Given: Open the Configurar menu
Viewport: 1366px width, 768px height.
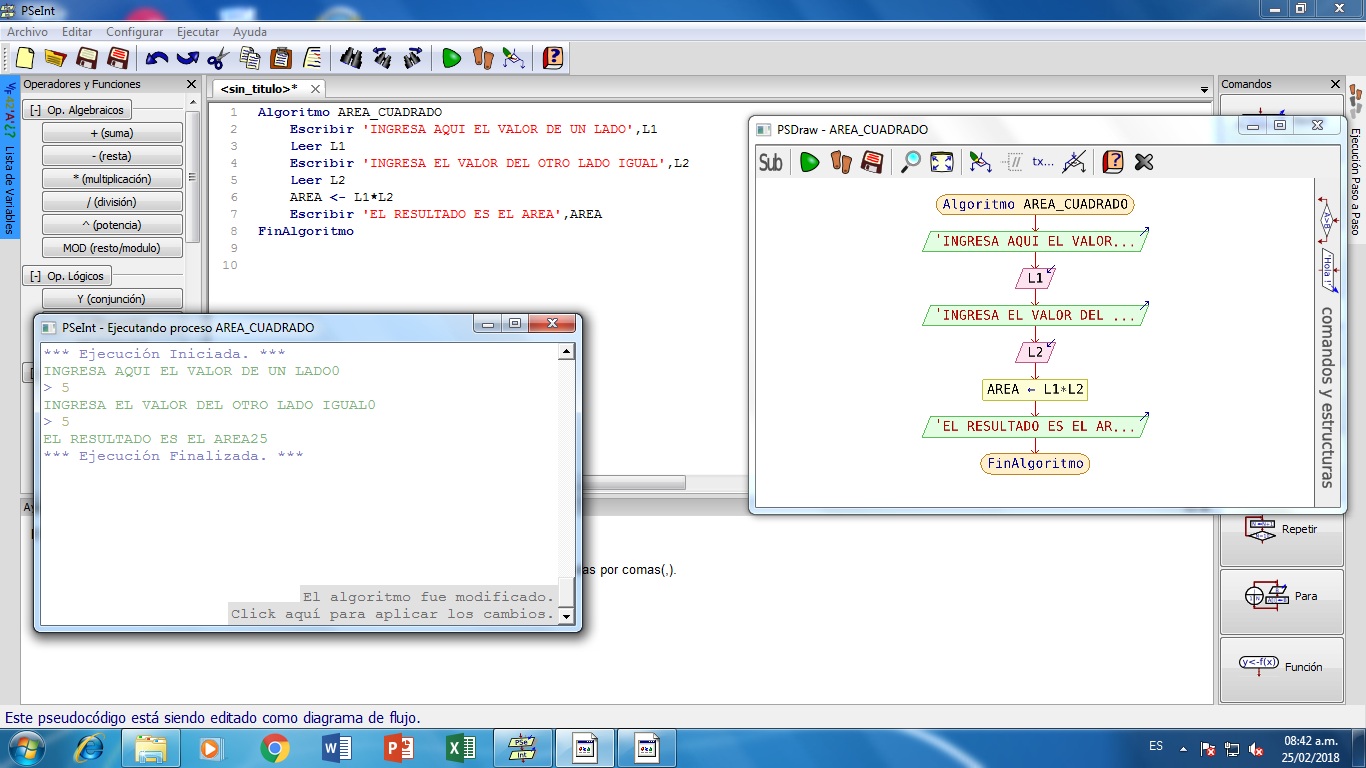Looking at the screenshot, I should [134, 31].
